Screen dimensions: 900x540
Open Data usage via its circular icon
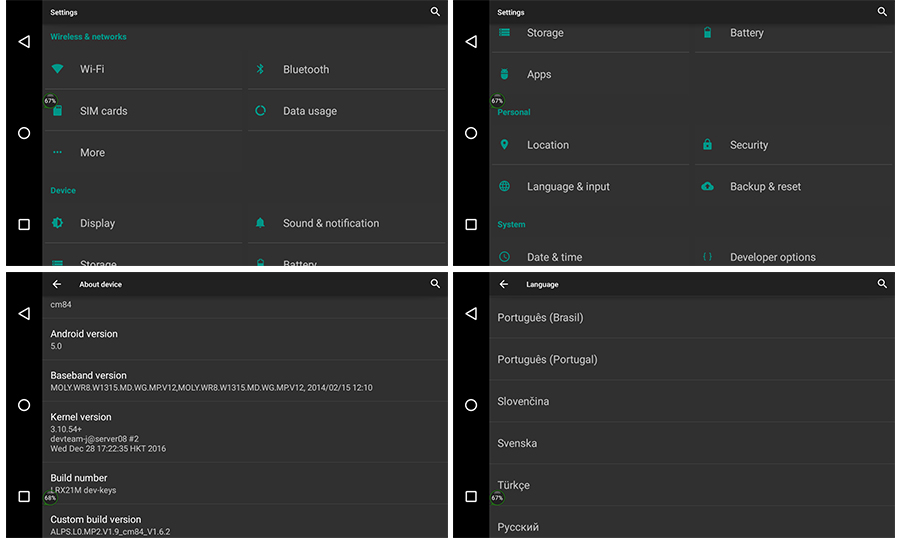(260, 111)
